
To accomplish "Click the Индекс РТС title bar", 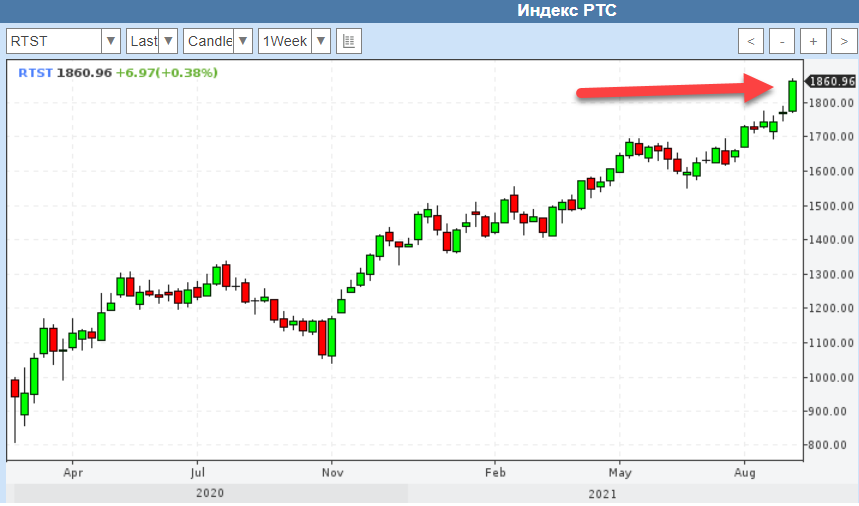I will point(567,11).
